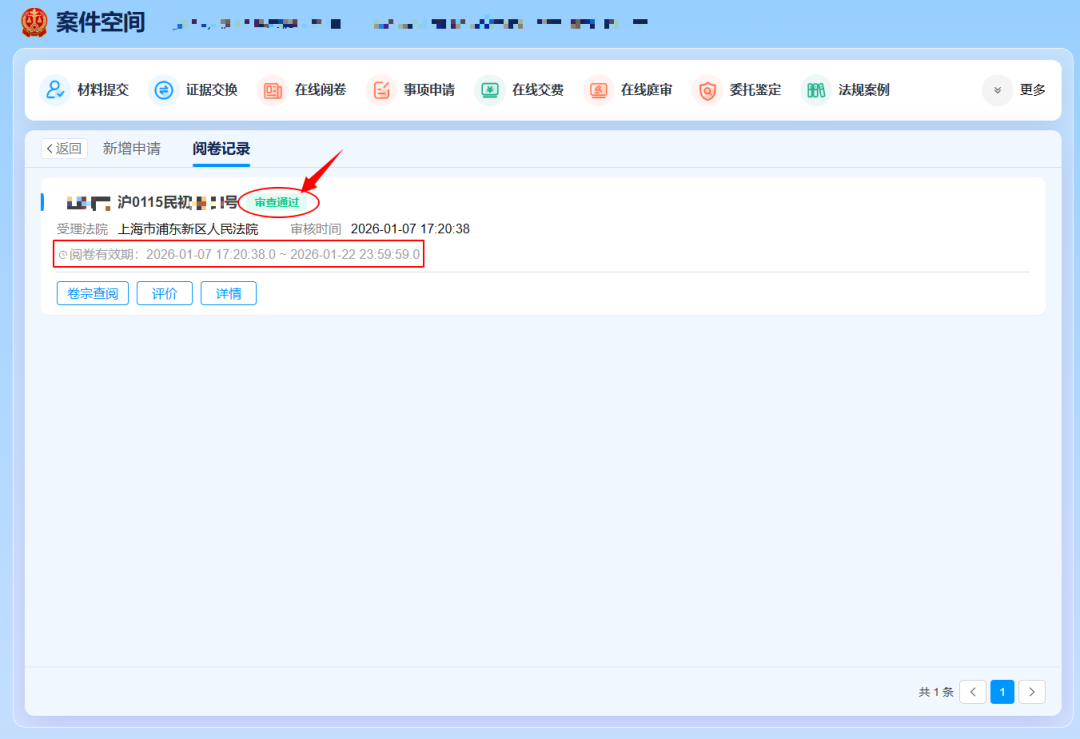Select the 在线阅卷 icon
This screenshot has width=1080, height=739.
click(272, 90)
